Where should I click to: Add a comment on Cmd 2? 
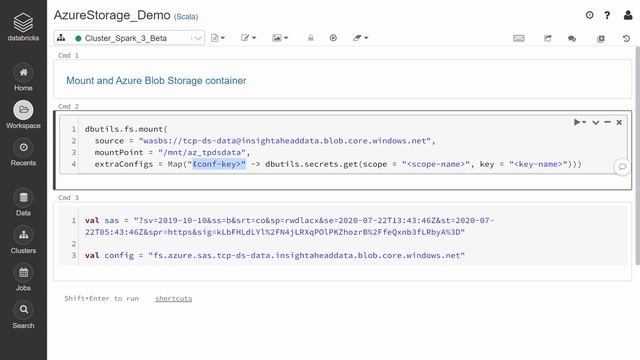click(622, 167)
